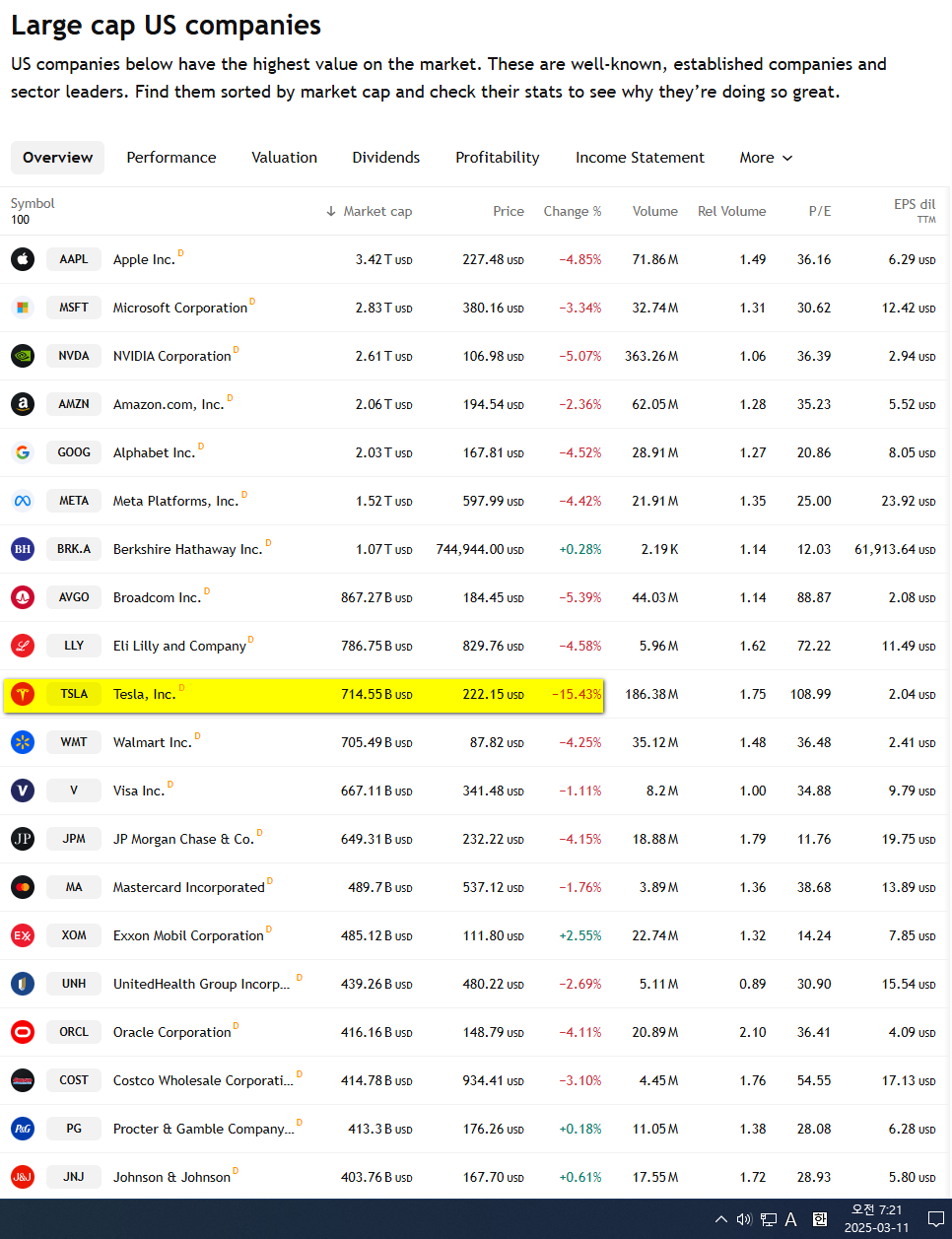The image size is (952, 1239).
Task: Click the Costco logo icon
Action: coord(23,1080)
